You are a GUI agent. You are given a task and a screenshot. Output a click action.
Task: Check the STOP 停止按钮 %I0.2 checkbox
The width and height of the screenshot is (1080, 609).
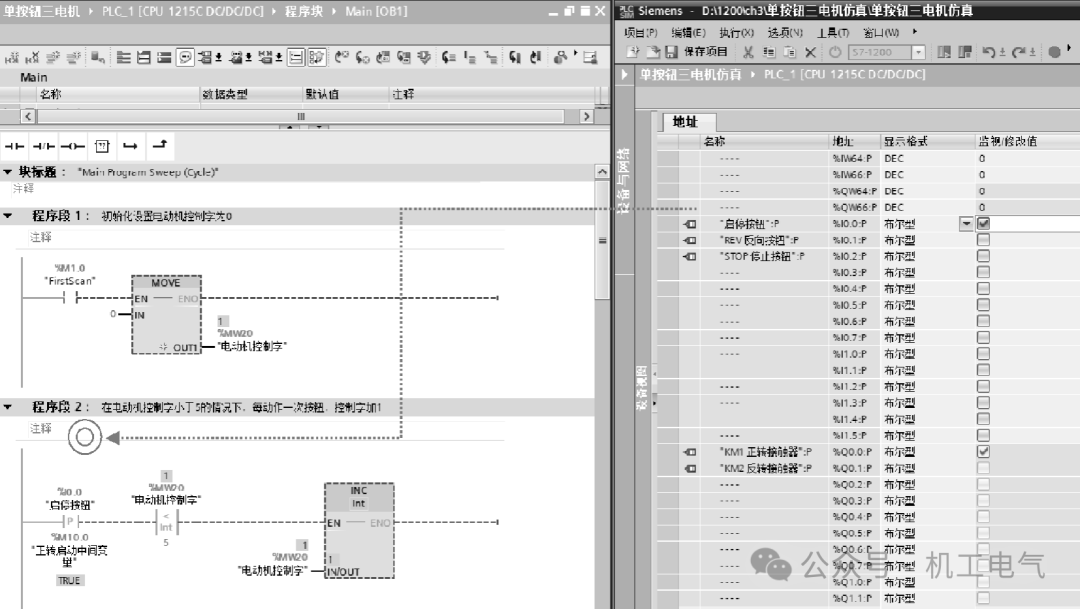tap(983, 256)
